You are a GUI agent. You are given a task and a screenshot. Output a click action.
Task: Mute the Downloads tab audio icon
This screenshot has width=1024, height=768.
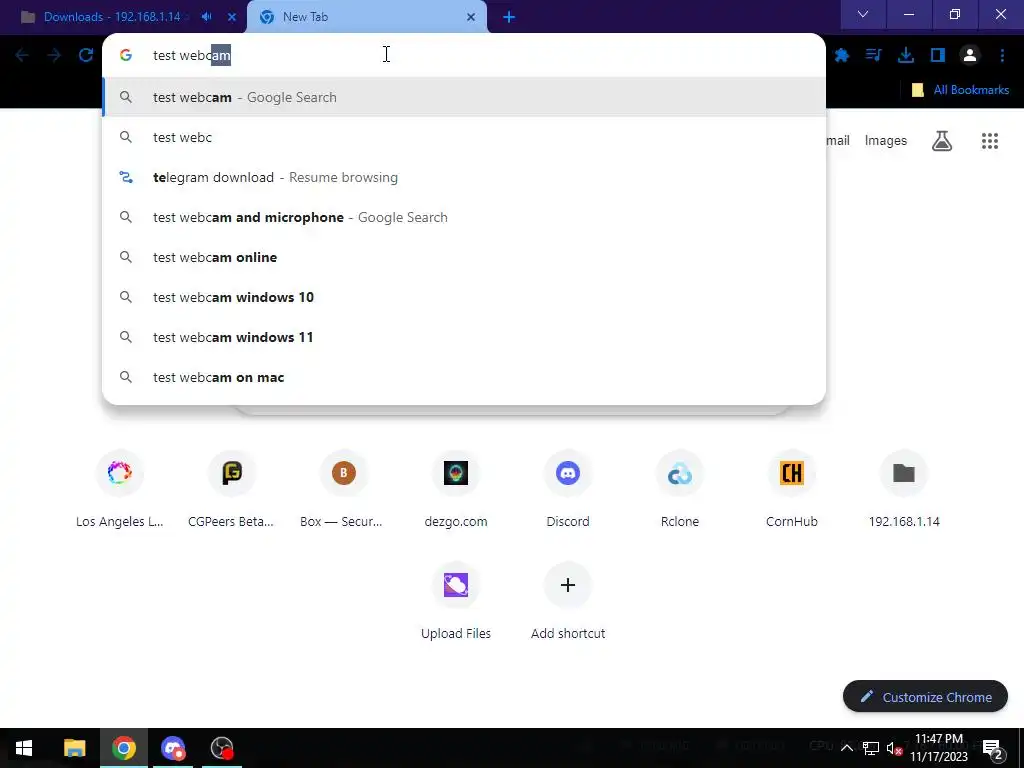click(x=206, y=17)
